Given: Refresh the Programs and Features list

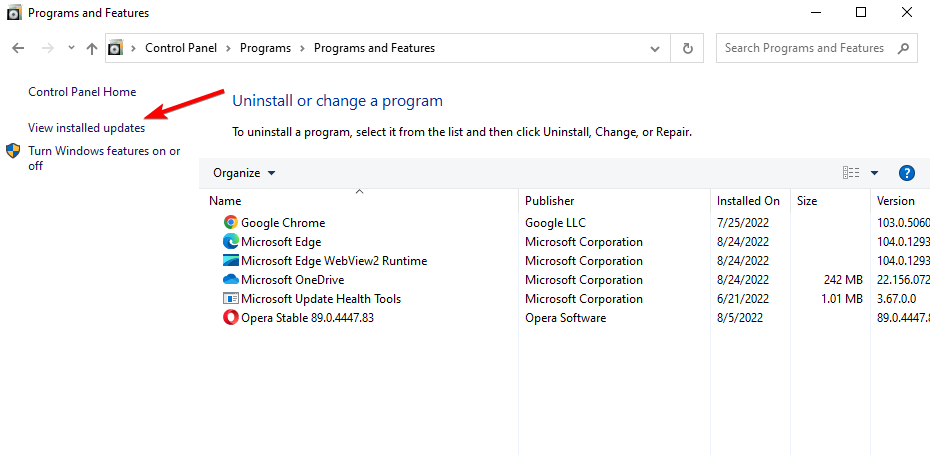Looking at the screenshot, I should 687,48.
